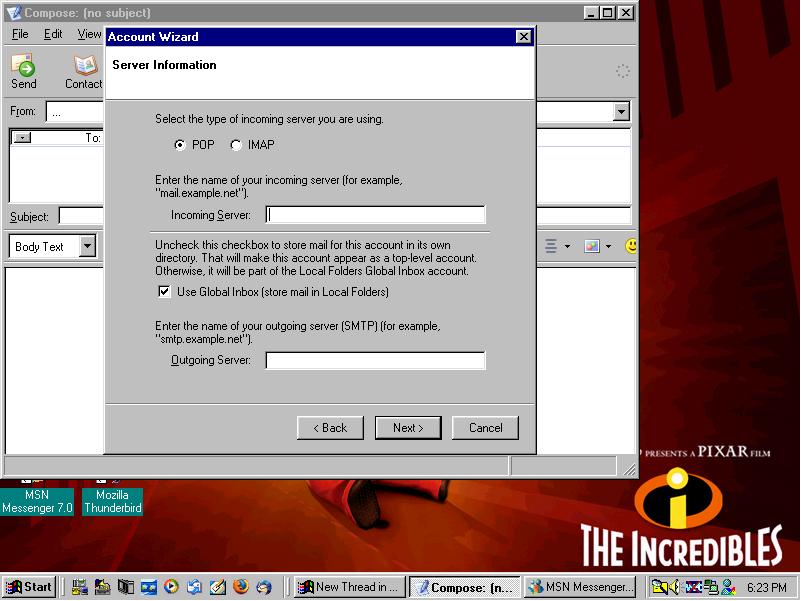This screenshot has width=801, height=601.
Task: Open the Edit menu
Action: pos(53,34)
